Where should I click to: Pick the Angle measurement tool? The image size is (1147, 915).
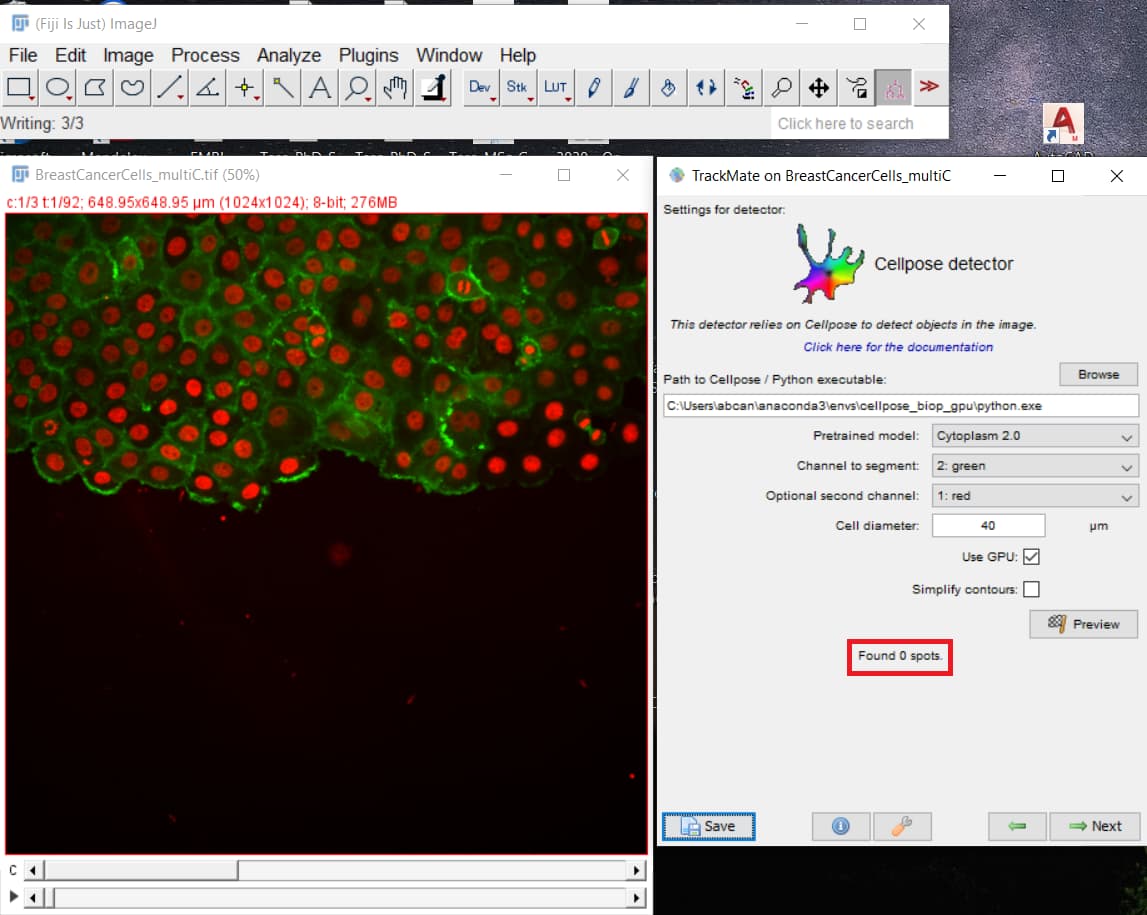click(206, 88)
